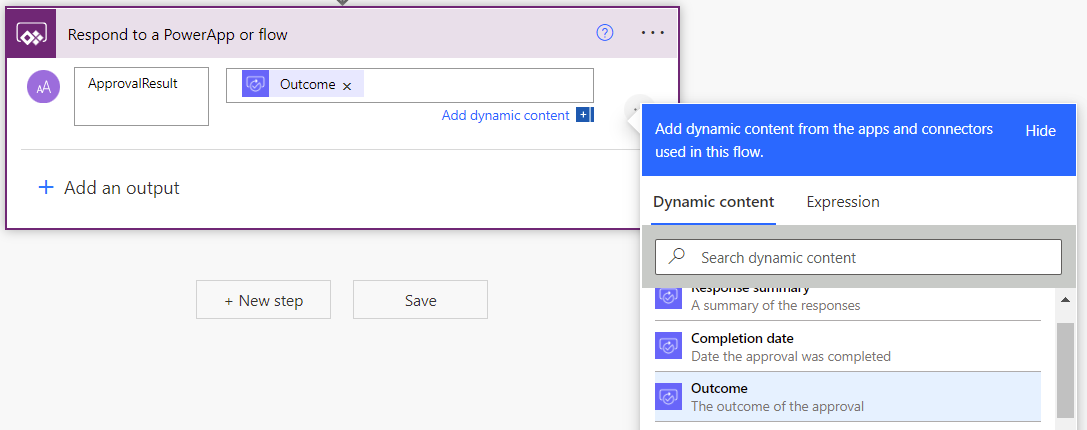Click the text type 'AA' output icon

click(x=43, y=87)
